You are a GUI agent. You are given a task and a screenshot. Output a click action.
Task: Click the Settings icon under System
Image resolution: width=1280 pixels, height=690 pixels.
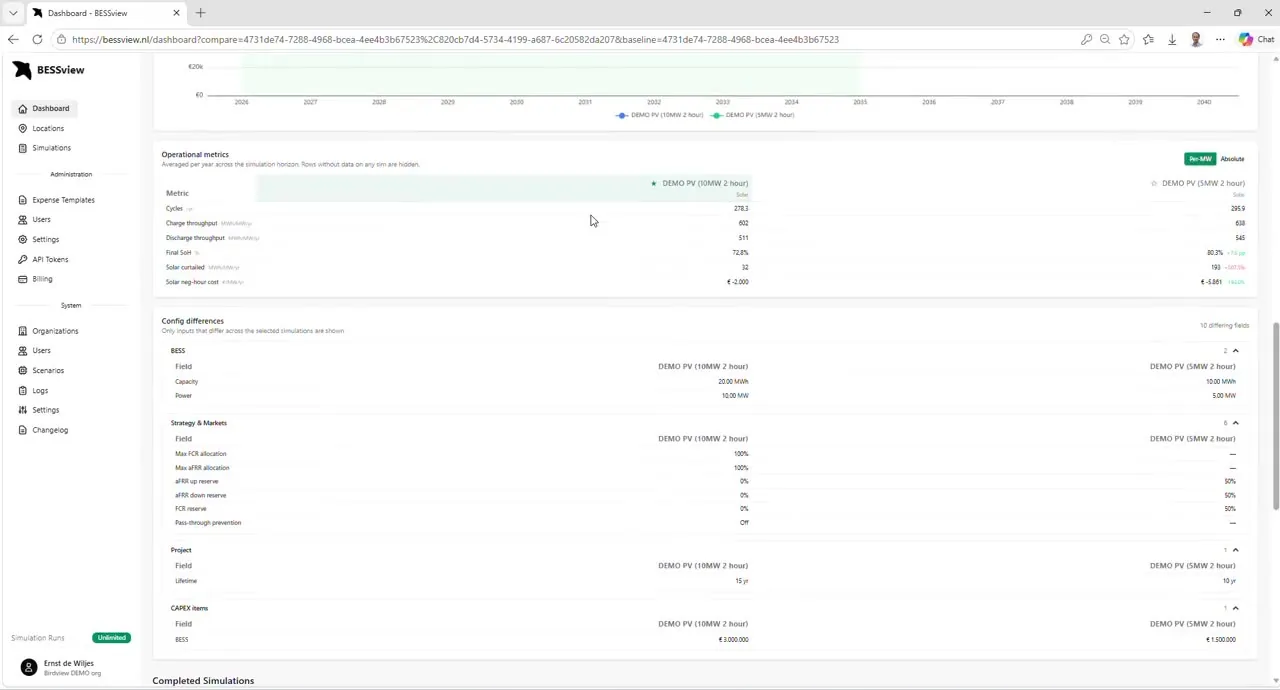tap(23, 410)
